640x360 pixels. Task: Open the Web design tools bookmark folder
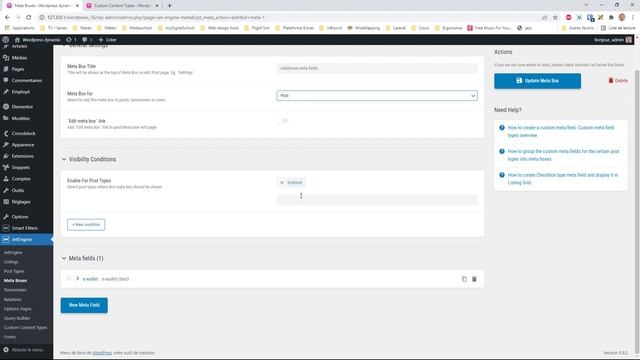point(219,28)
